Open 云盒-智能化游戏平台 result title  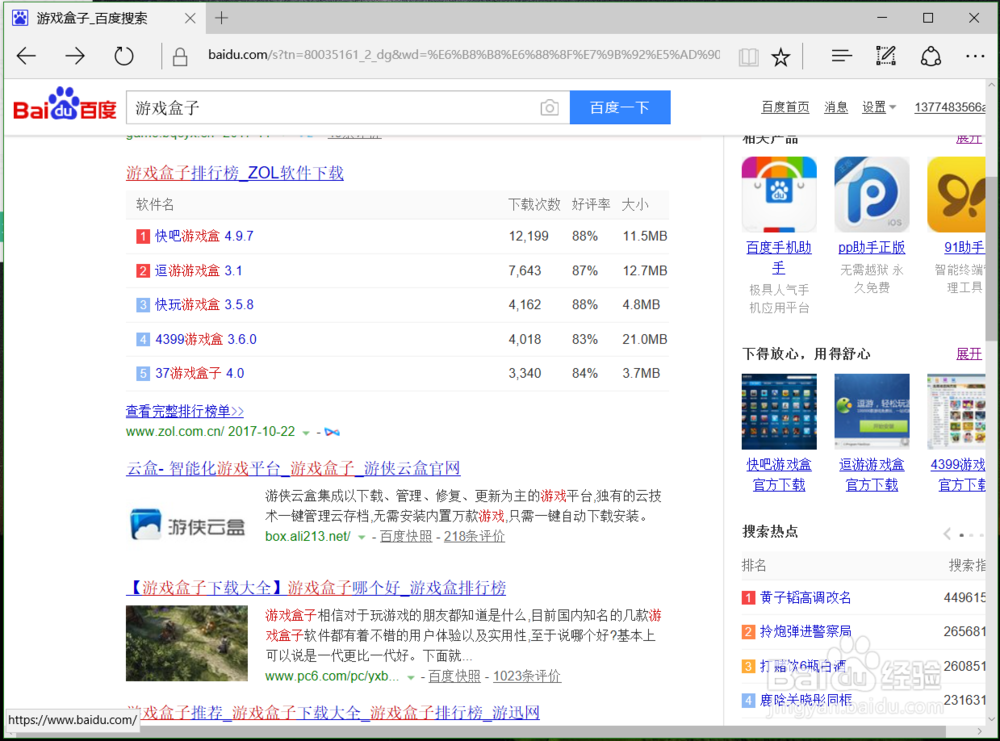click(293, 469)
